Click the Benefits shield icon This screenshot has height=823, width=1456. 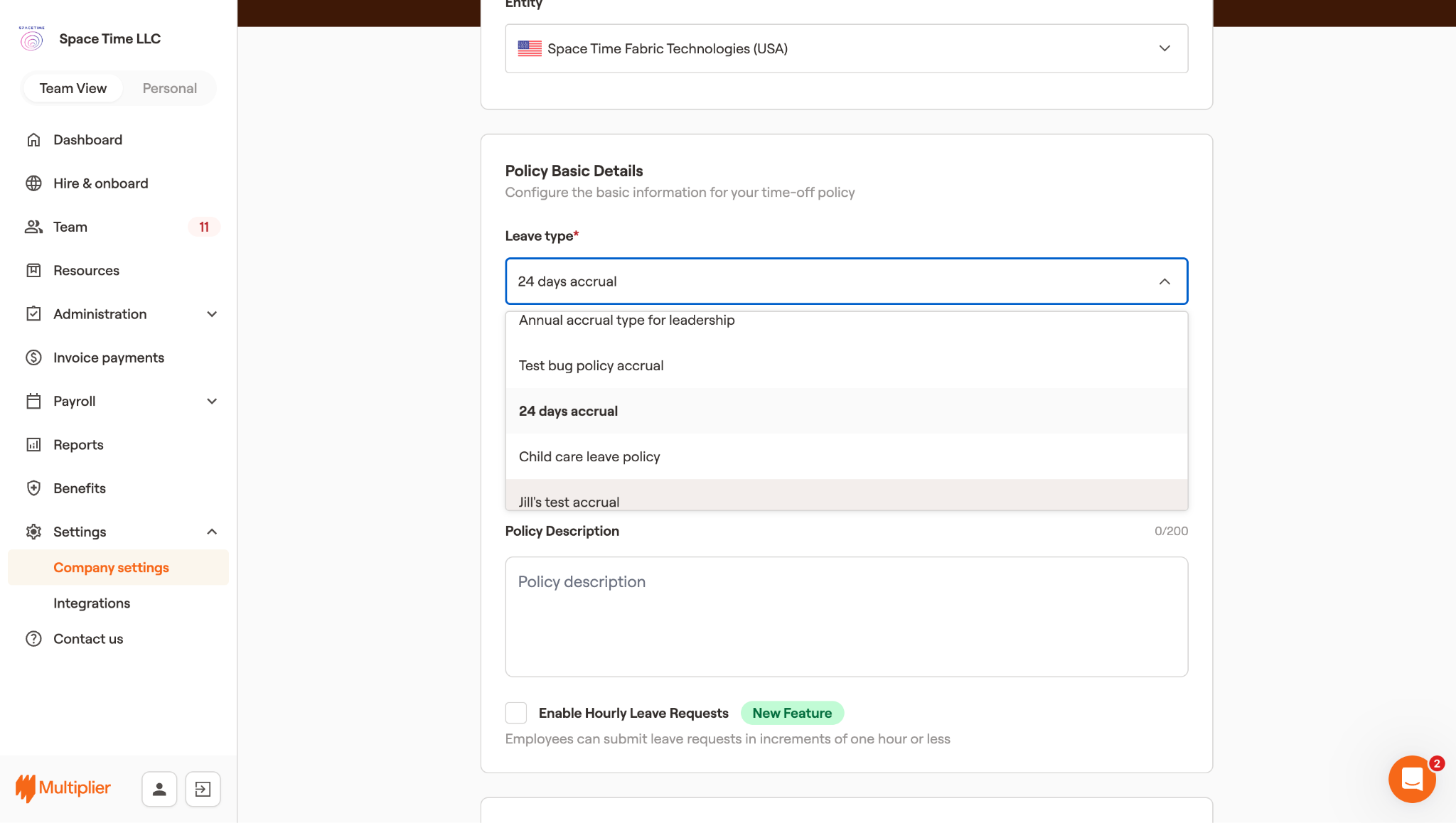click(33, 488)
